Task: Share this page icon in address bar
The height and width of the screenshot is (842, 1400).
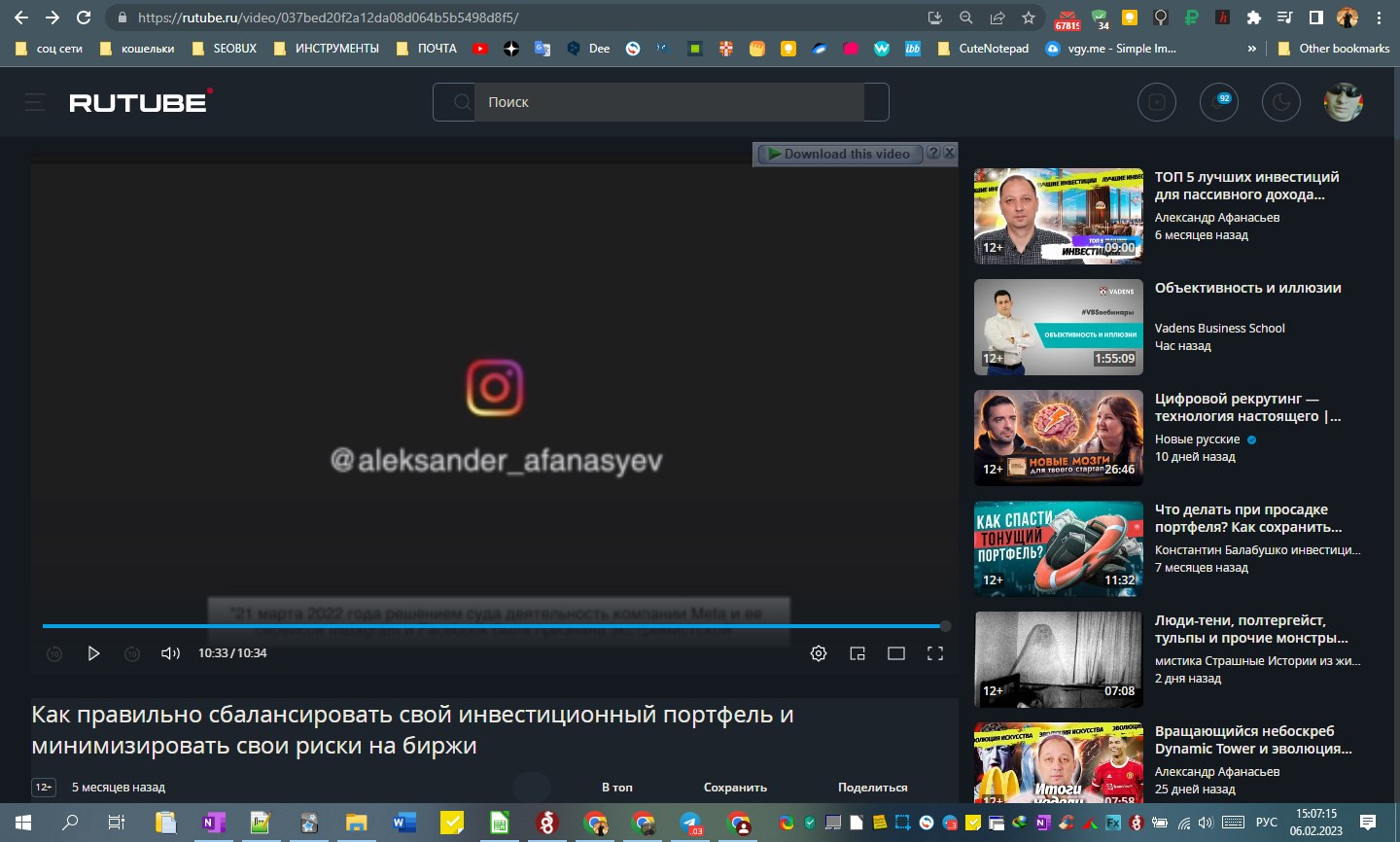Action: (997, 18)
